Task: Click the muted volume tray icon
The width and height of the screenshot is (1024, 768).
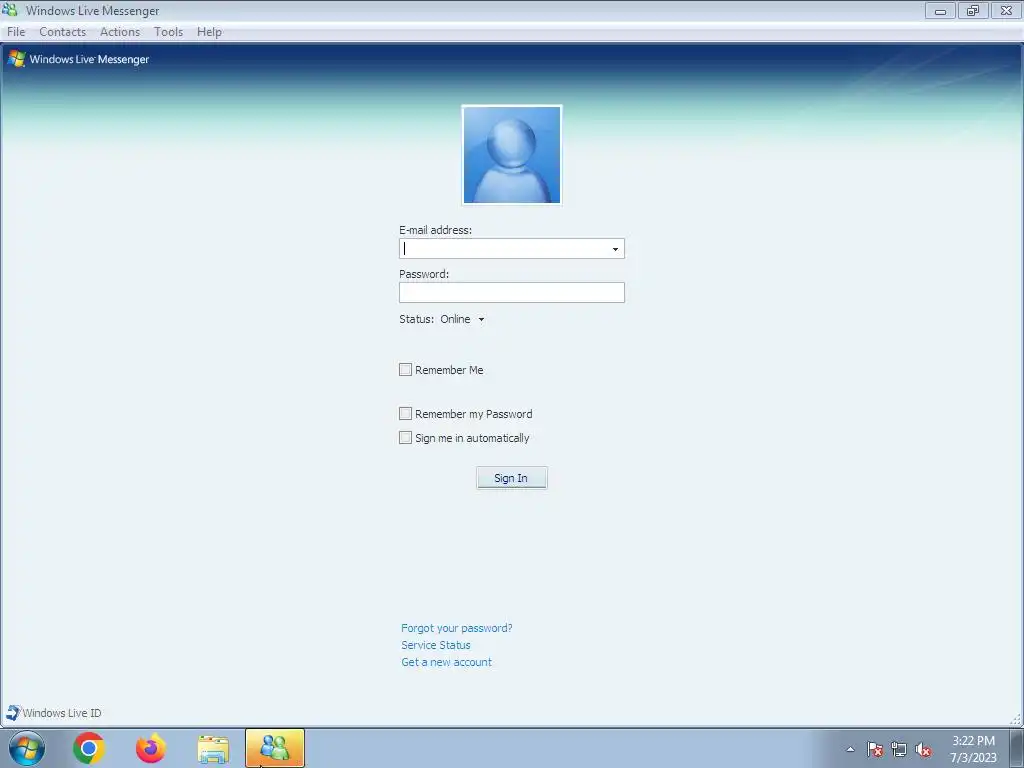Action: pyautogui.click(x=923, y=749)
